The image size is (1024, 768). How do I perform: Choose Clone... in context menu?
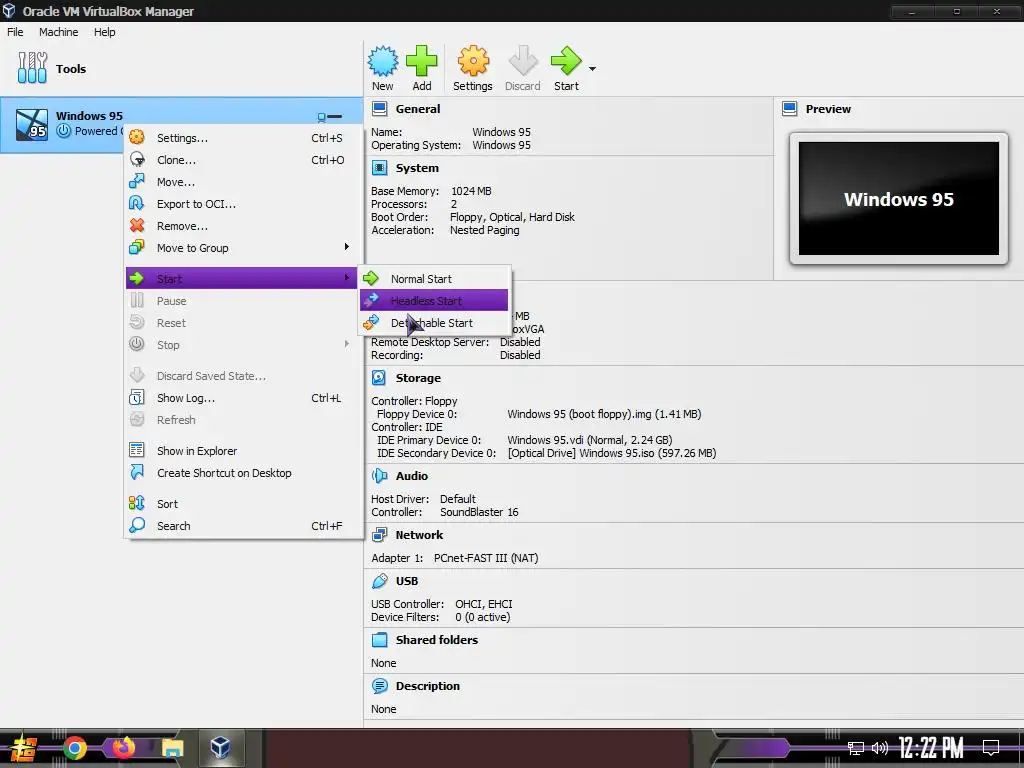click(244, 160)
